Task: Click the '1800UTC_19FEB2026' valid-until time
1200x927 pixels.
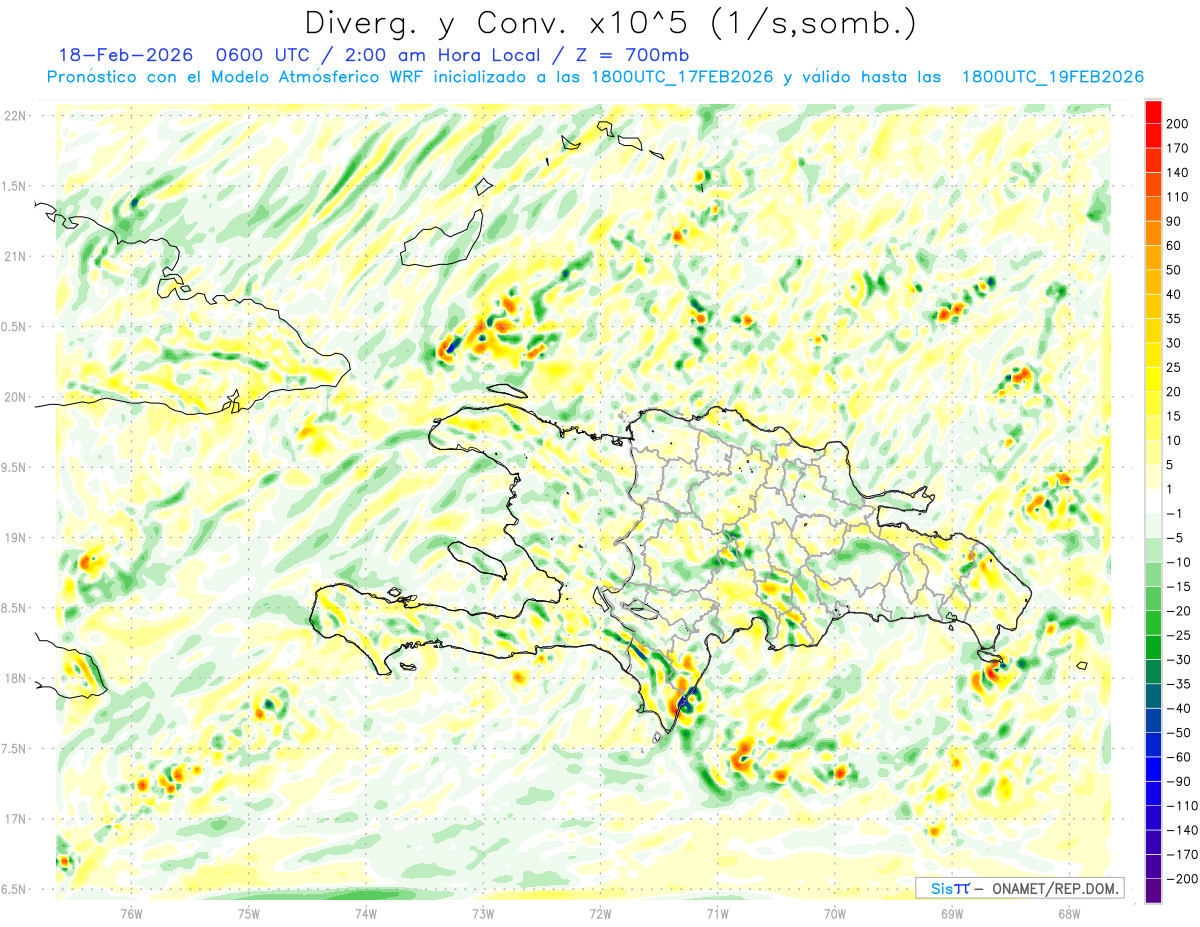Action: click(x=1052, y=77)
